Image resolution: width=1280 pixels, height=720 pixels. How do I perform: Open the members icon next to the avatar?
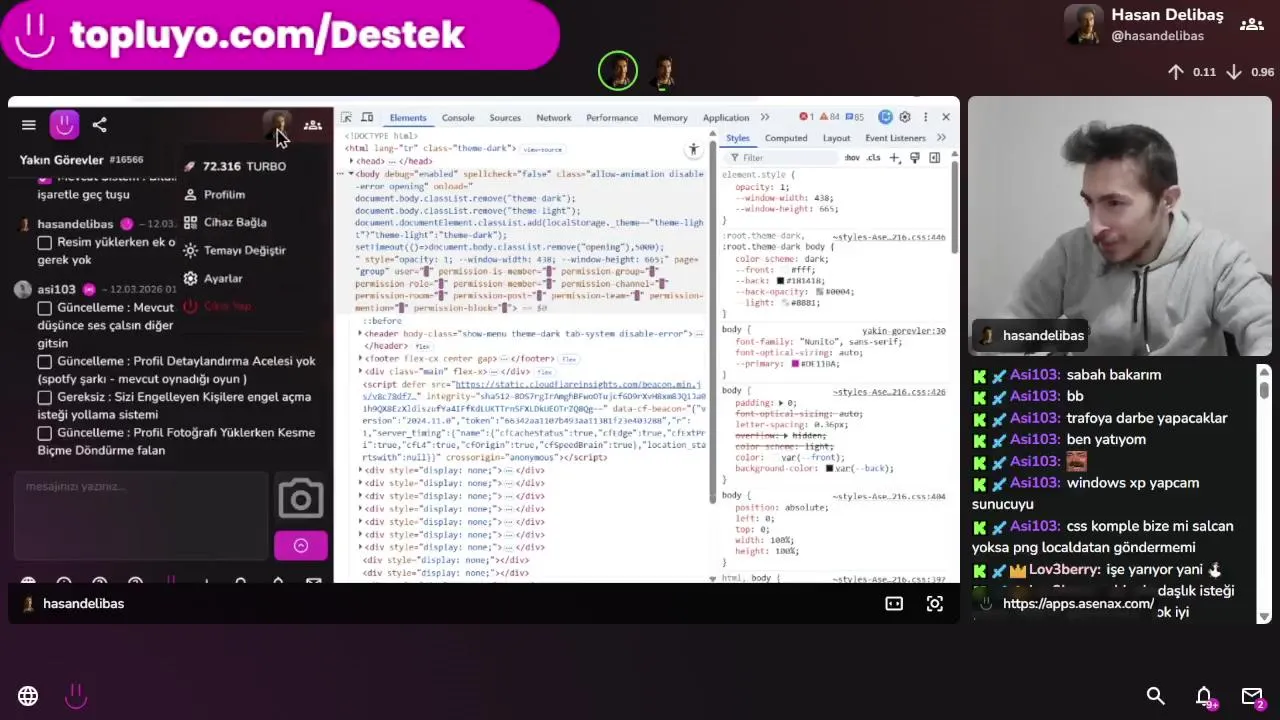point(313,125)
